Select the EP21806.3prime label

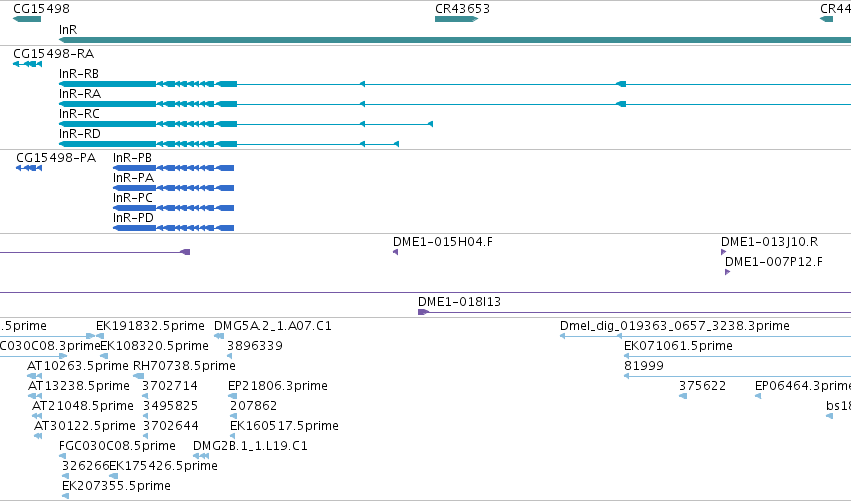[278, 386]
